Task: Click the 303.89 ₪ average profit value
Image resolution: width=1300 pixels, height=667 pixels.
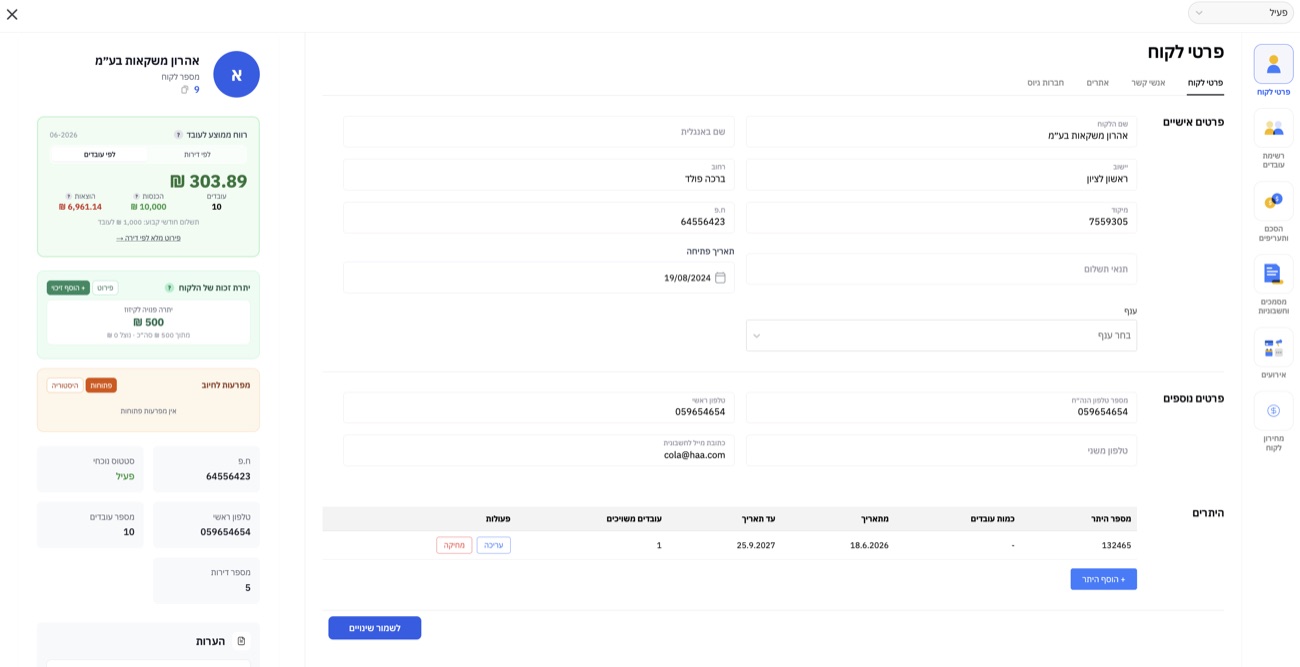Action: 208,181
